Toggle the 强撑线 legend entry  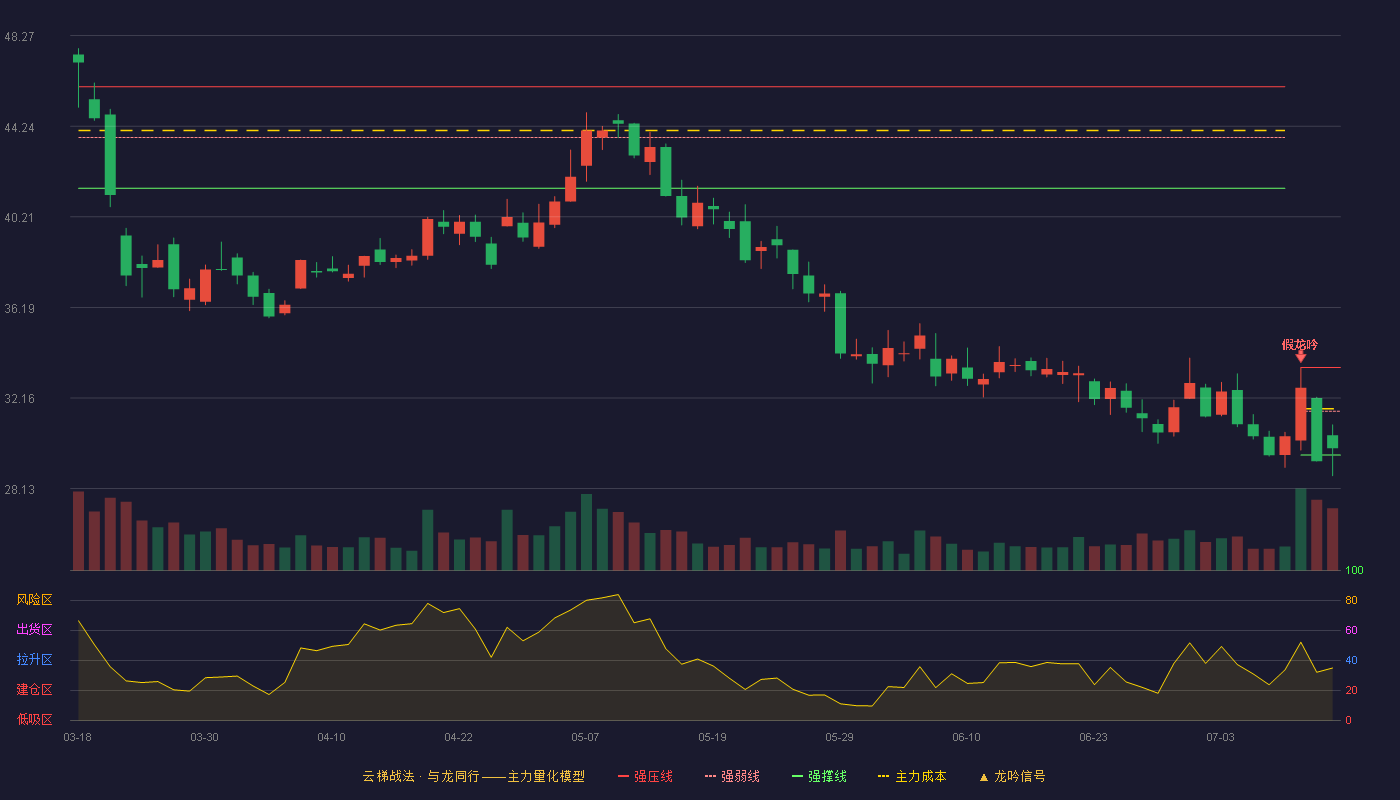point(819,776)
